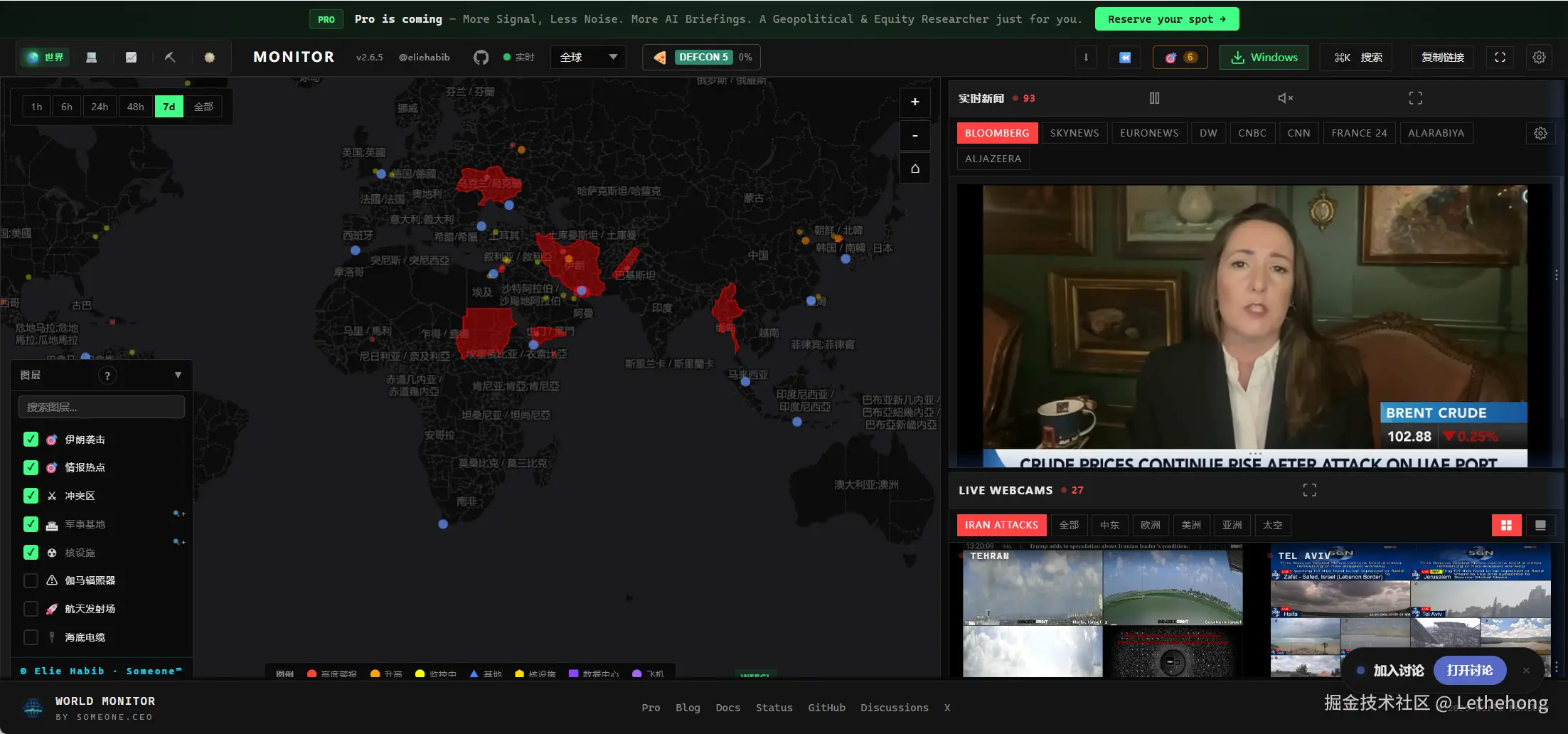Switch news channel to SKYNEWS
This screenshot has width=1568, height=734.
[x=1074, y=133]
